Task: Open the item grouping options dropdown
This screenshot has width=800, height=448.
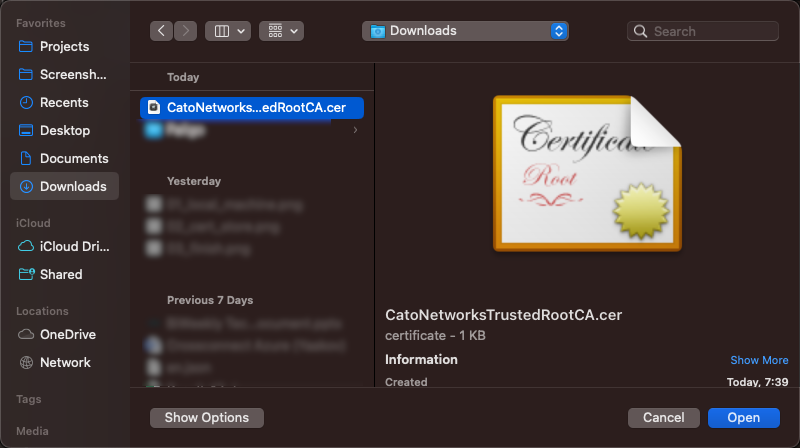Action: (x=281, y=31)
